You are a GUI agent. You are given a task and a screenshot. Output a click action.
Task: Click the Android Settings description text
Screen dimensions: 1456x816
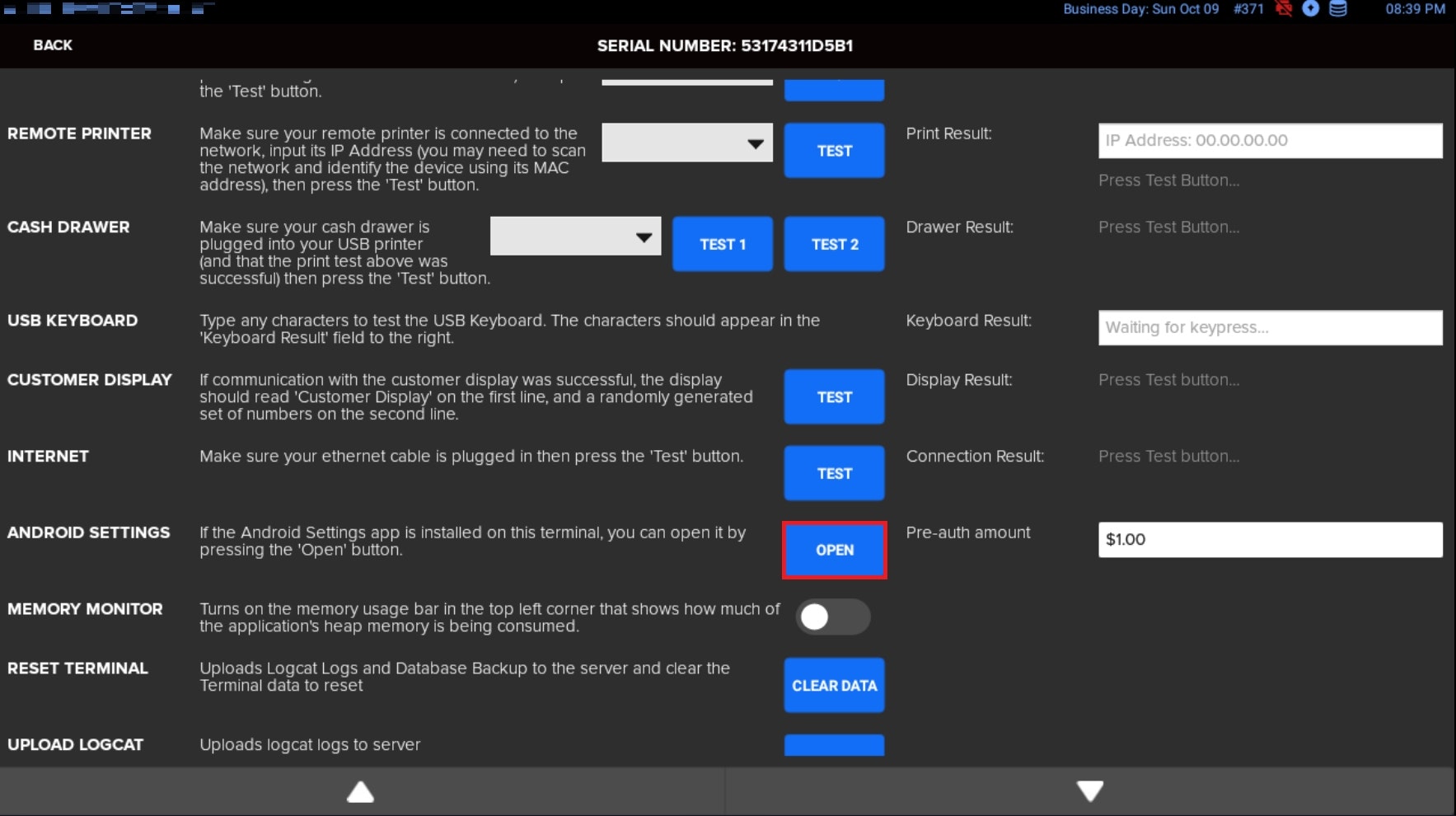473,542
